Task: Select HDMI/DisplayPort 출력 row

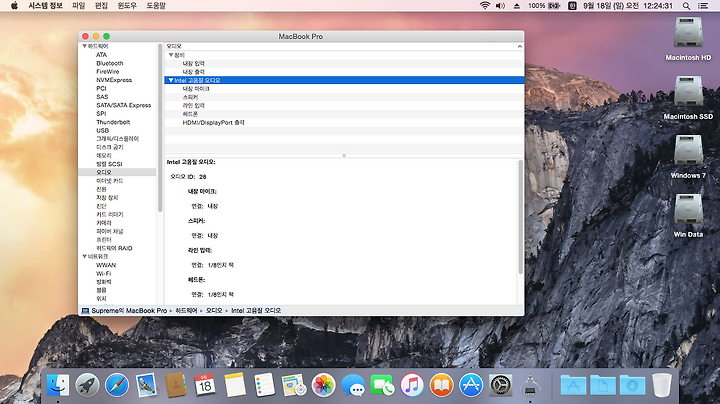Action: pyautogui.click(x=344, y=123)
